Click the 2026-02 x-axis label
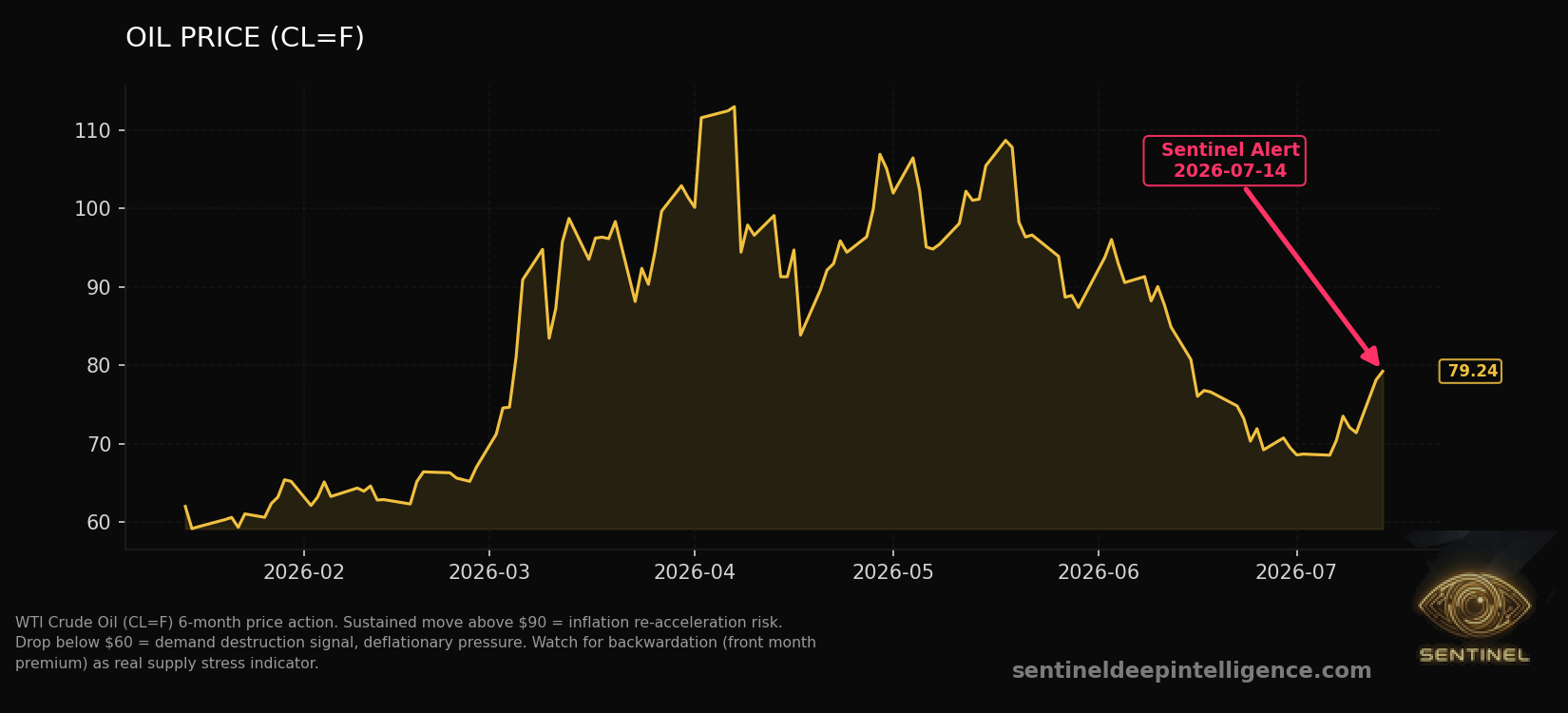This screenshot has width=1568, height=713. pos(304,572)
